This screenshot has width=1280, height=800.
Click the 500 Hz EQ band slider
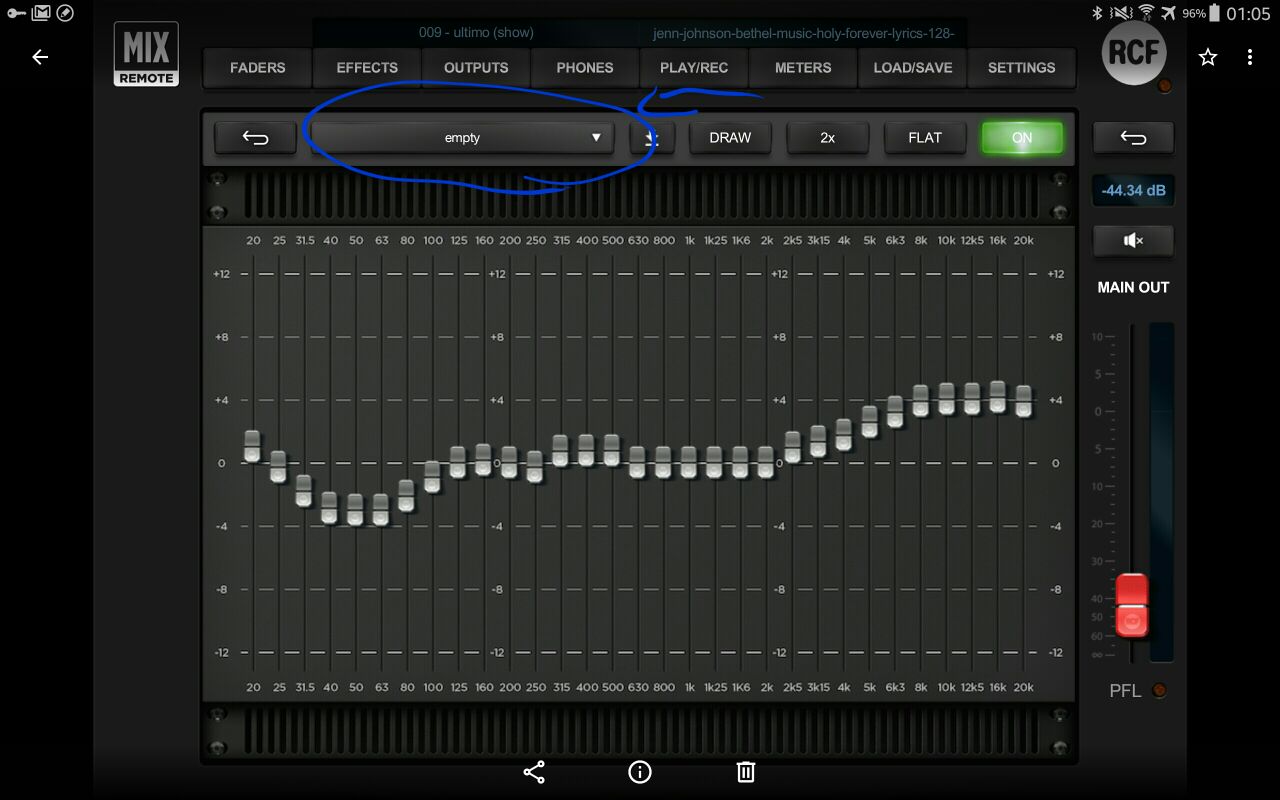point(611,450)
